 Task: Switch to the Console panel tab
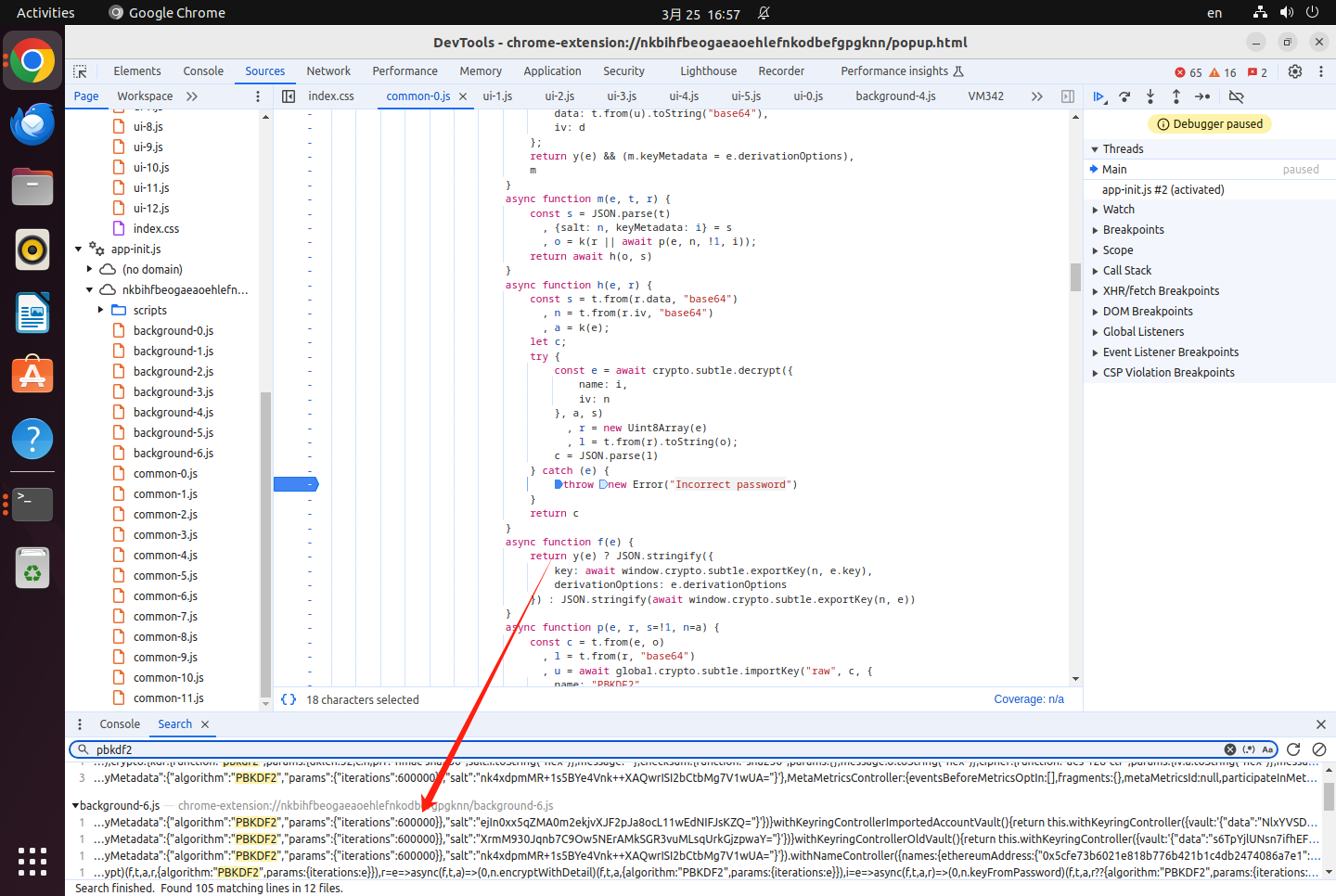(x=203, y=71)
